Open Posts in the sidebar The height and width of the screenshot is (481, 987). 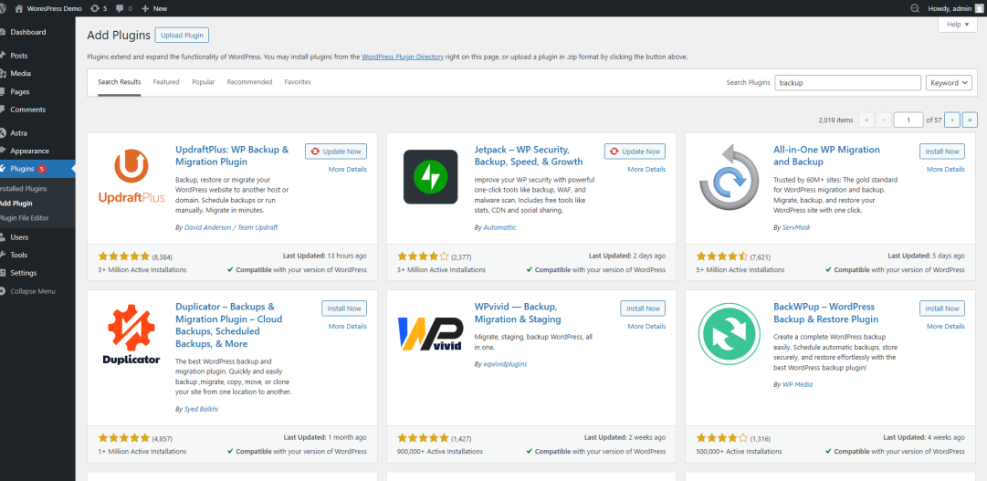[19, 55]
